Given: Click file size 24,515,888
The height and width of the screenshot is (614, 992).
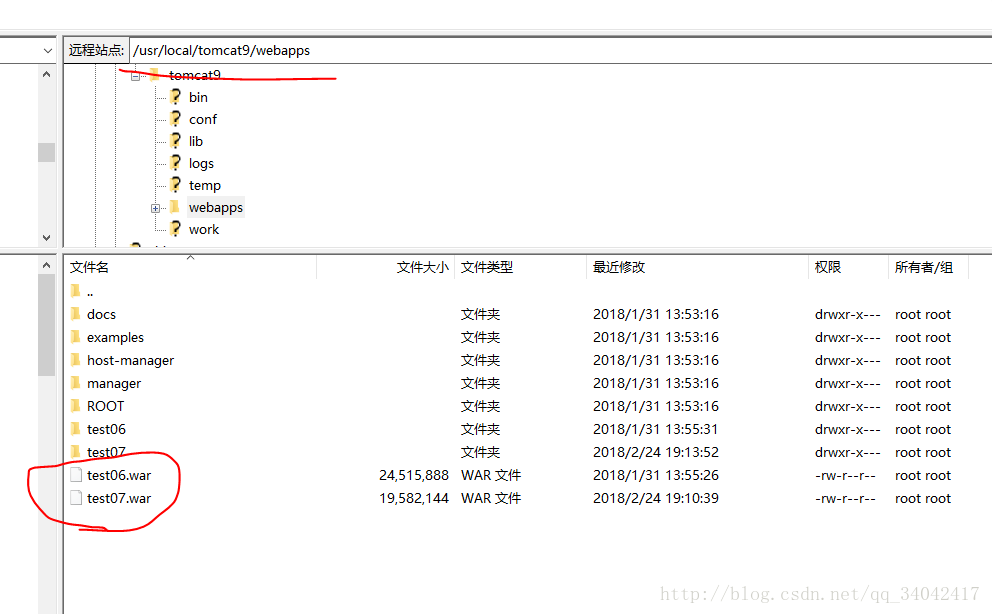Looking at the screenshot, I should pyautogui.click(x=414, y=476).
